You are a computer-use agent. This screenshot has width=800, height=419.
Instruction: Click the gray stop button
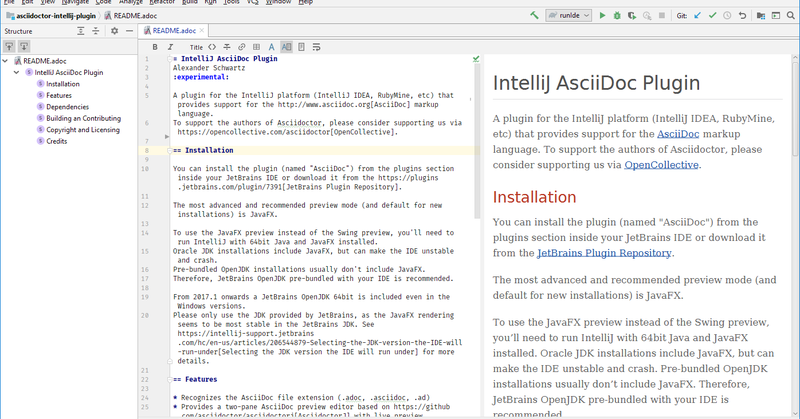[662, 15]
